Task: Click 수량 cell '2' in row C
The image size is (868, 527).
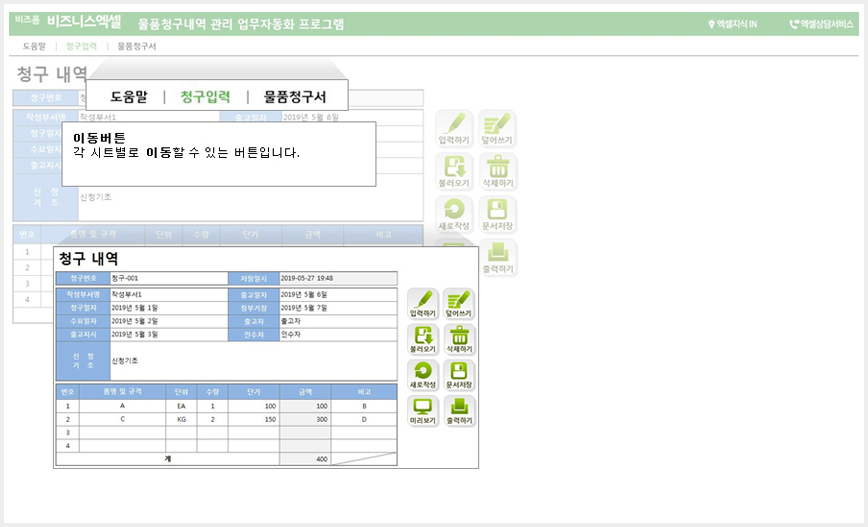Action: 213,419
